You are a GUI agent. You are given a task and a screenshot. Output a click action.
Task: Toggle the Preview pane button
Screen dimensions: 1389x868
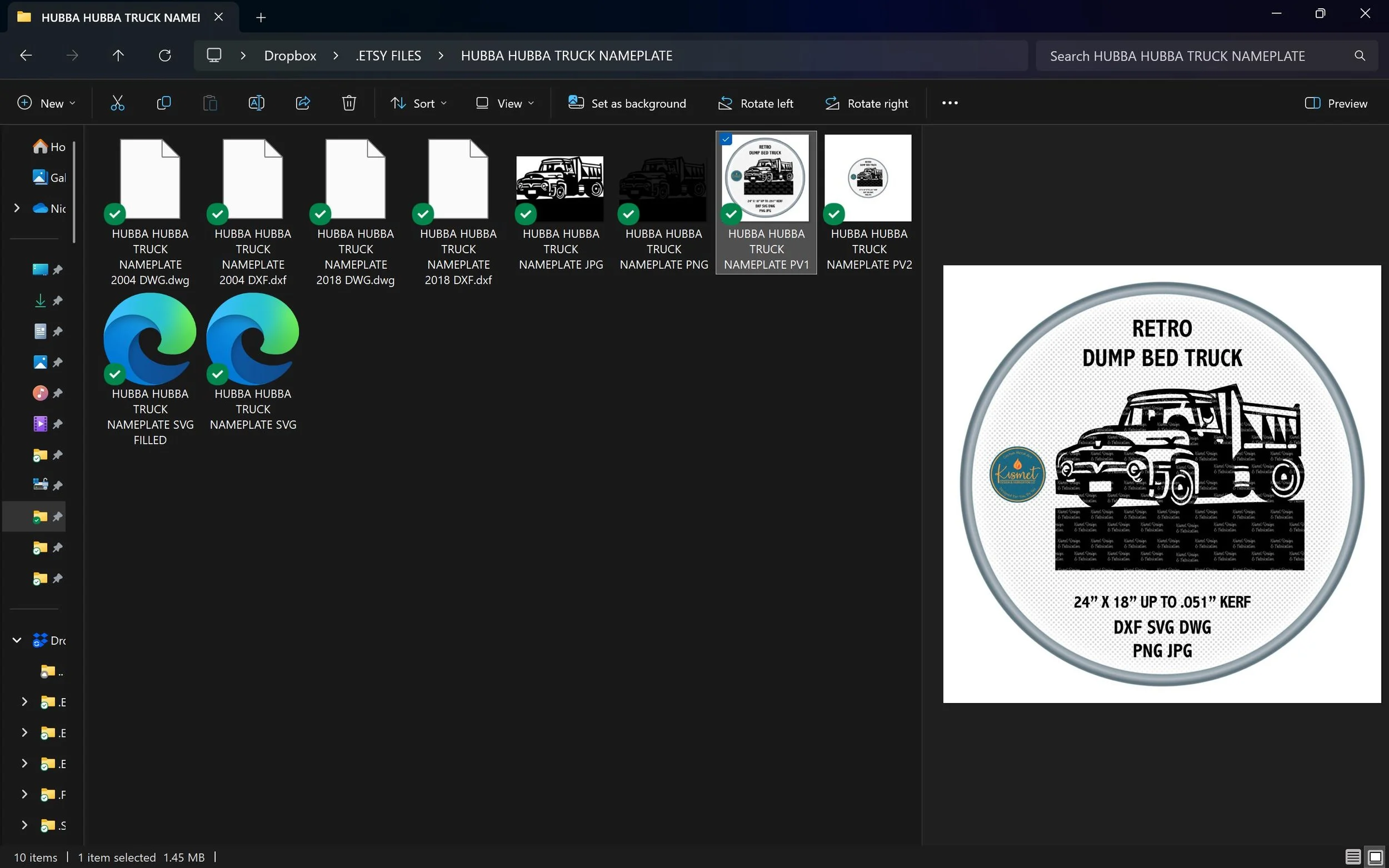pos(1336,103)
